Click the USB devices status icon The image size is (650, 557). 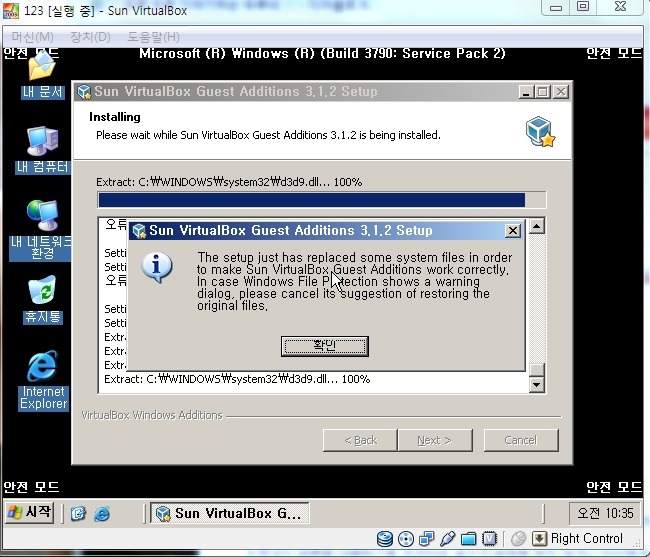point(447,539)
